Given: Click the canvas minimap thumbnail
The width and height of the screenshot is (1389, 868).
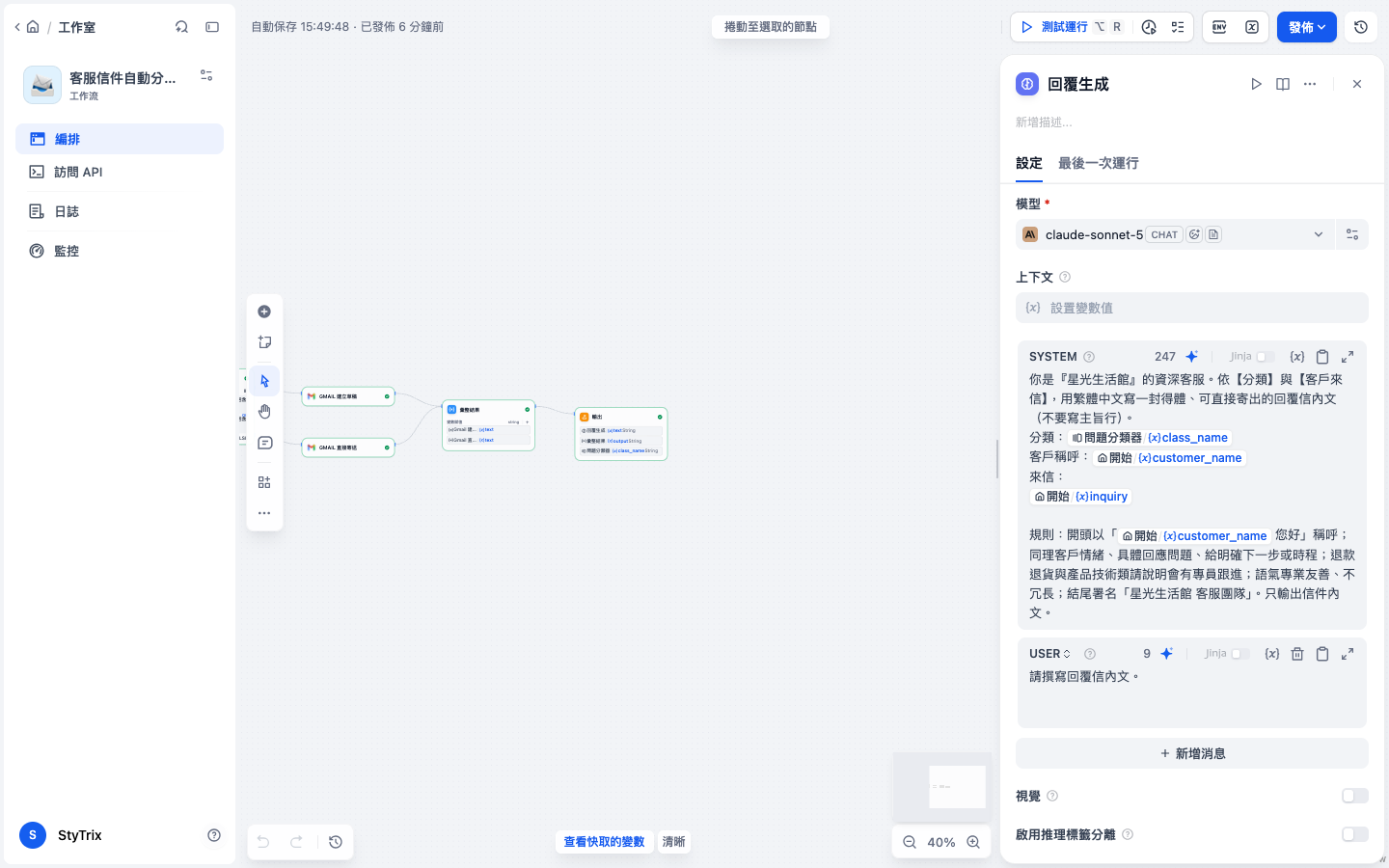Looking at the screenshot, I should click(x=942, y=787).
